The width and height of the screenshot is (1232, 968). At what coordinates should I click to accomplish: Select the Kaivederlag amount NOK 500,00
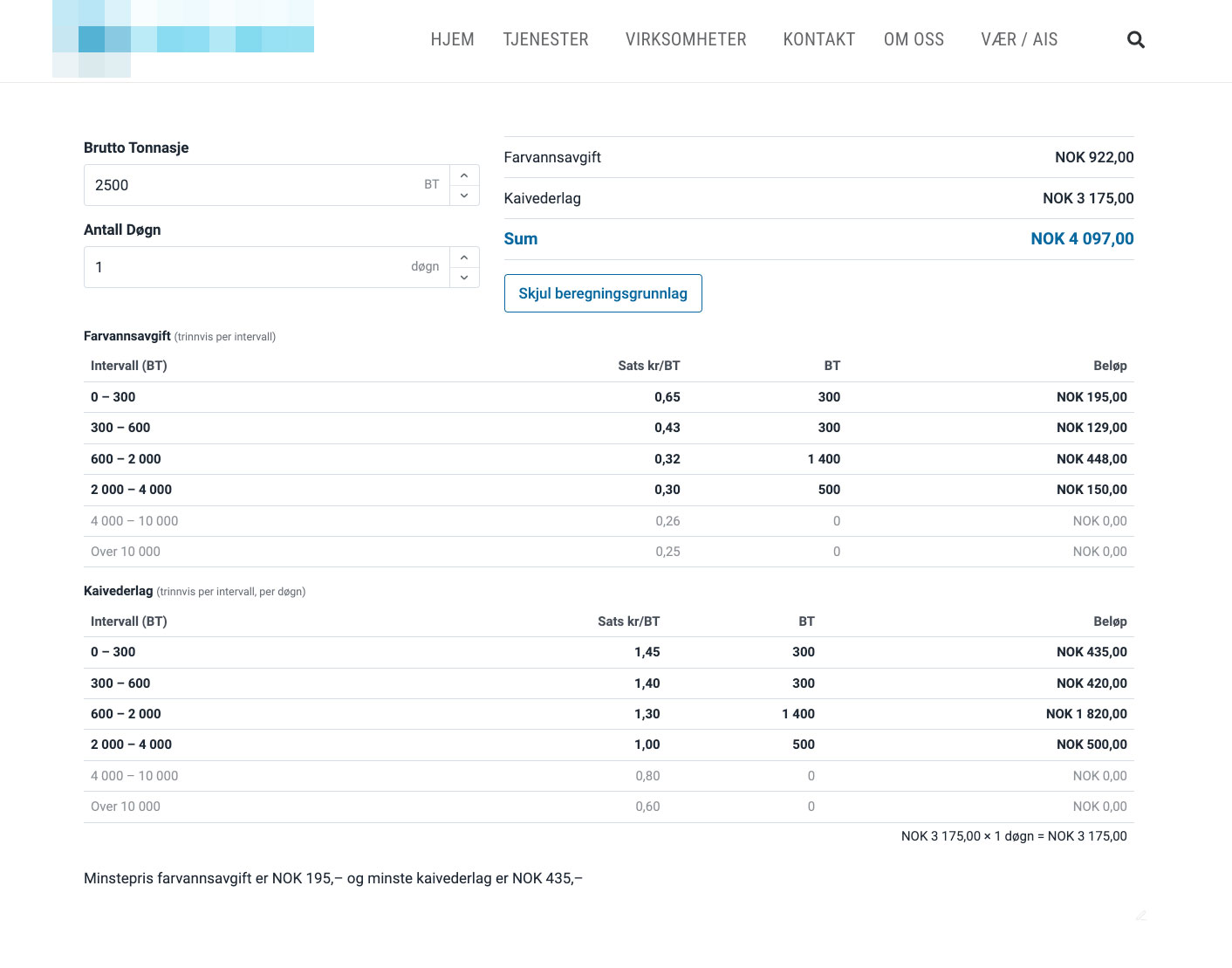coord(1092,745)
